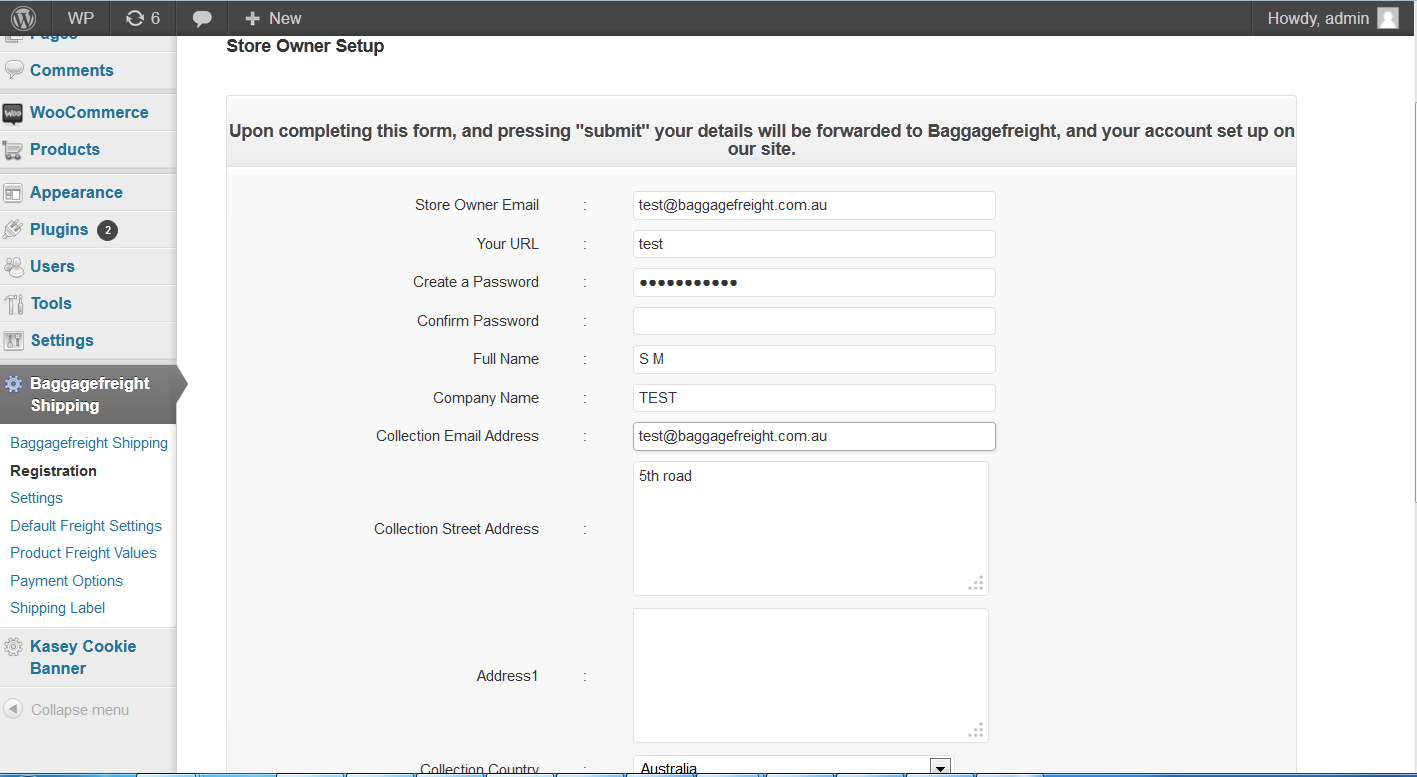Screen dimensions: 1417x777
Task: Open the Tools menu item
Action: tap(51, 303)
